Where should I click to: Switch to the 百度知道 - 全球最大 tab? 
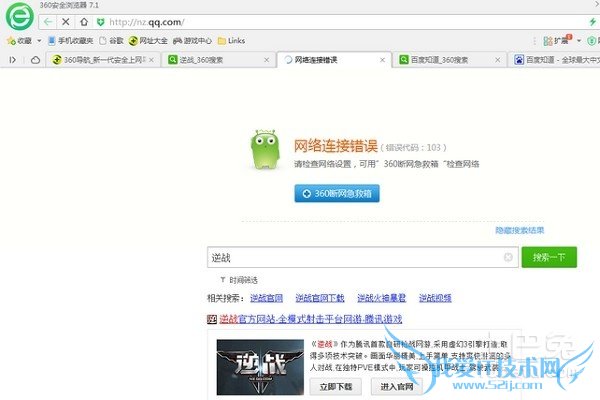pyautogui.click(x=555, y=60)
